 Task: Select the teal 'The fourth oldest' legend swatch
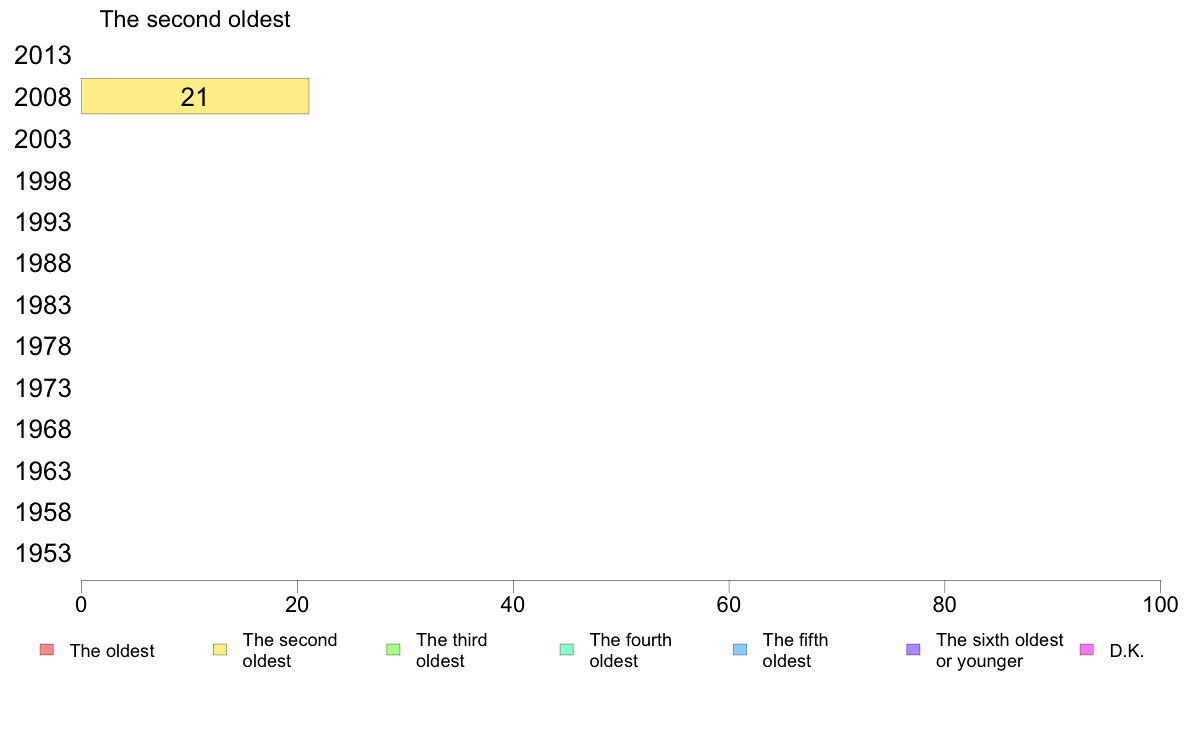tap(567, 650)
